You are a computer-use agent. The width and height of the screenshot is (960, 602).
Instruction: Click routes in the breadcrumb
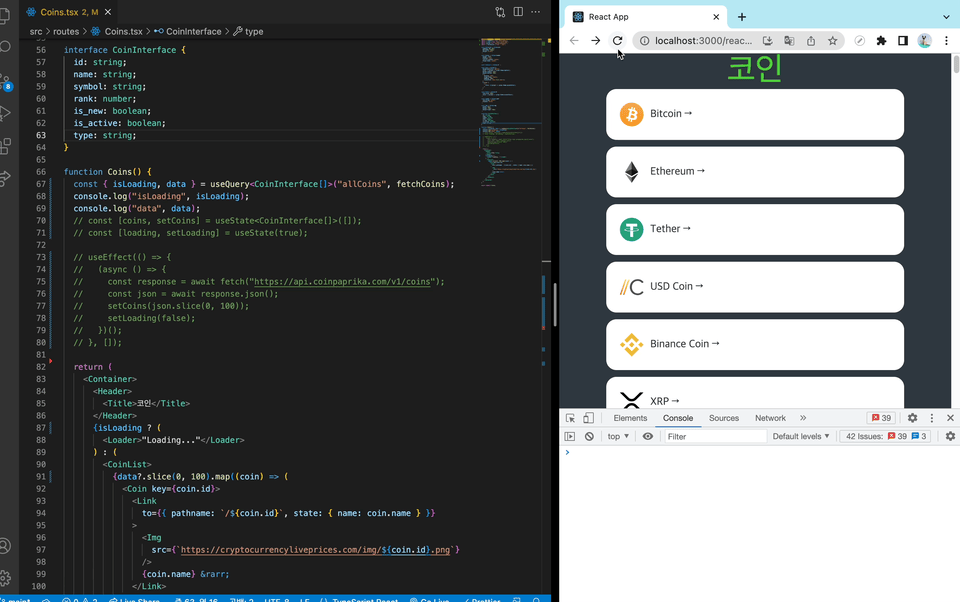[x=66, y=31]
